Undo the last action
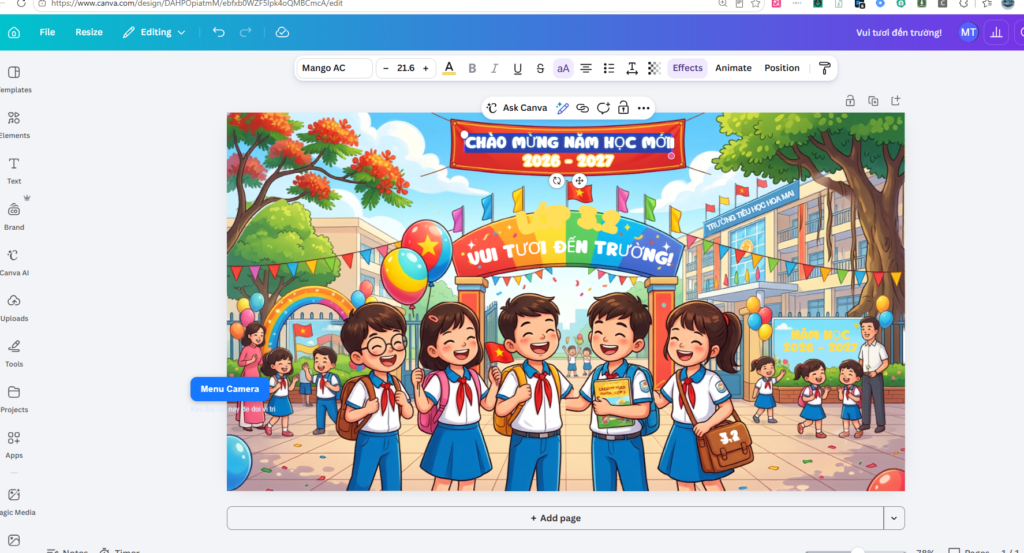This screenshot has height=553, width=1024. 219,32
